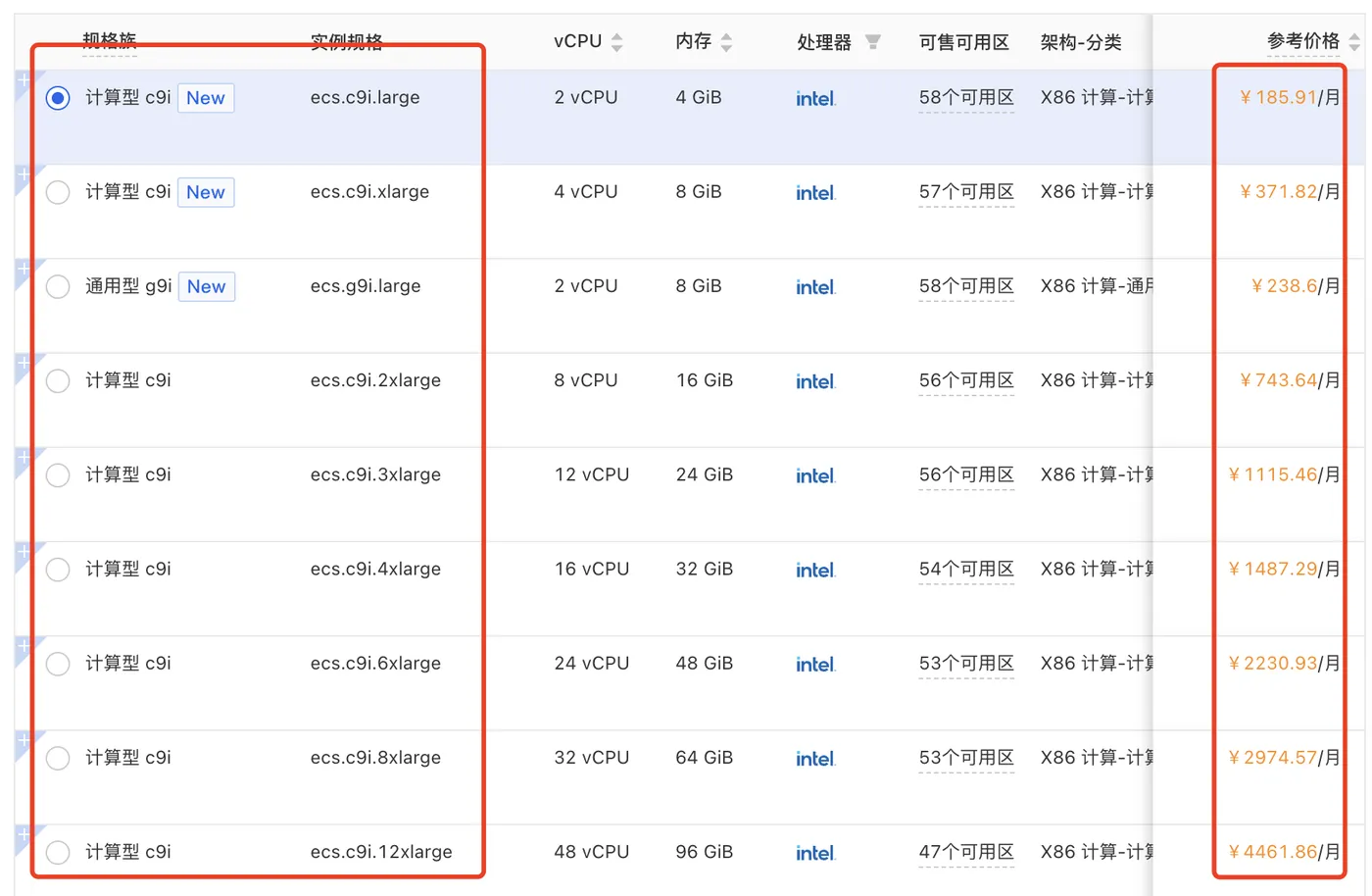Expand the plus icon beside ecs.c9i.4xlarge row
The width and height of the screenshot is (1372, 896).
[22, 549]
